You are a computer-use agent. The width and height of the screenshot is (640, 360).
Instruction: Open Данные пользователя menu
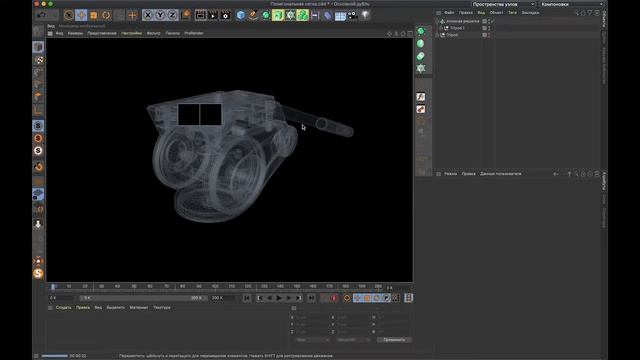501,174
